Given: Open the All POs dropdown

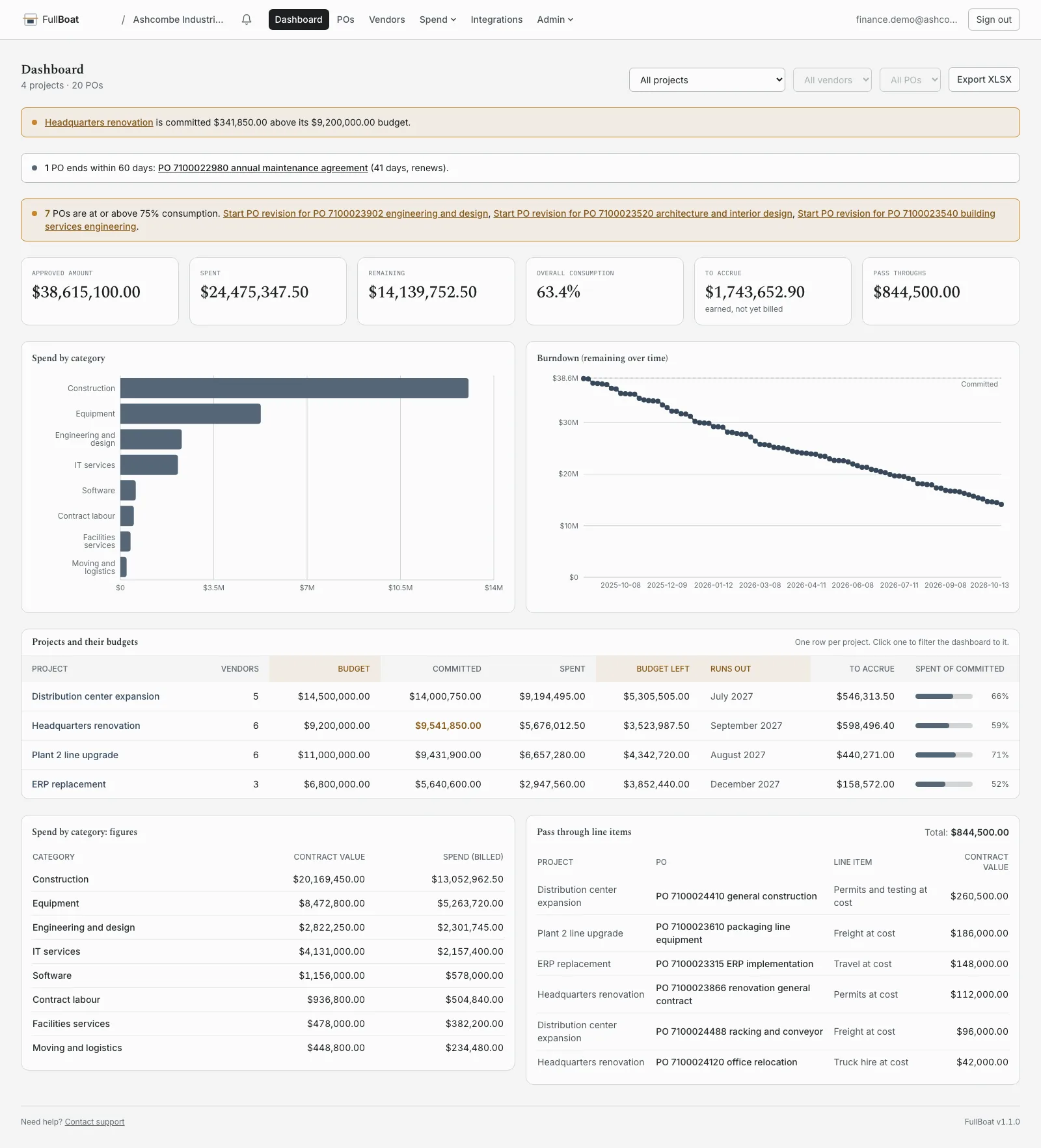Looking at the screenshot, I should (910, 80).
